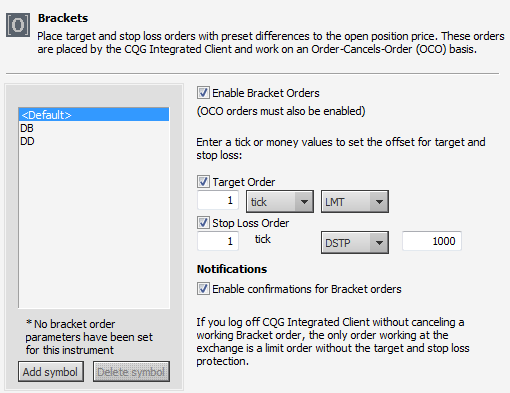The image size is (510, 393).
Task: Toggle Enable Bracket Orders checkbox
Action: 203,93
